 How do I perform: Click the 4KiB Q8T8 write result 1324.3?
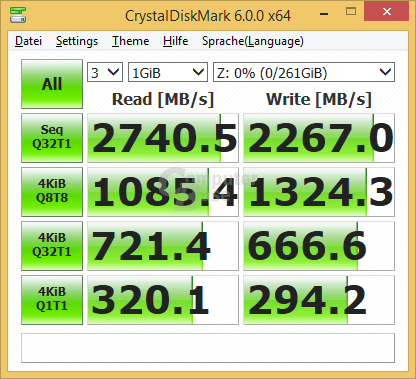tap(319, 192)
